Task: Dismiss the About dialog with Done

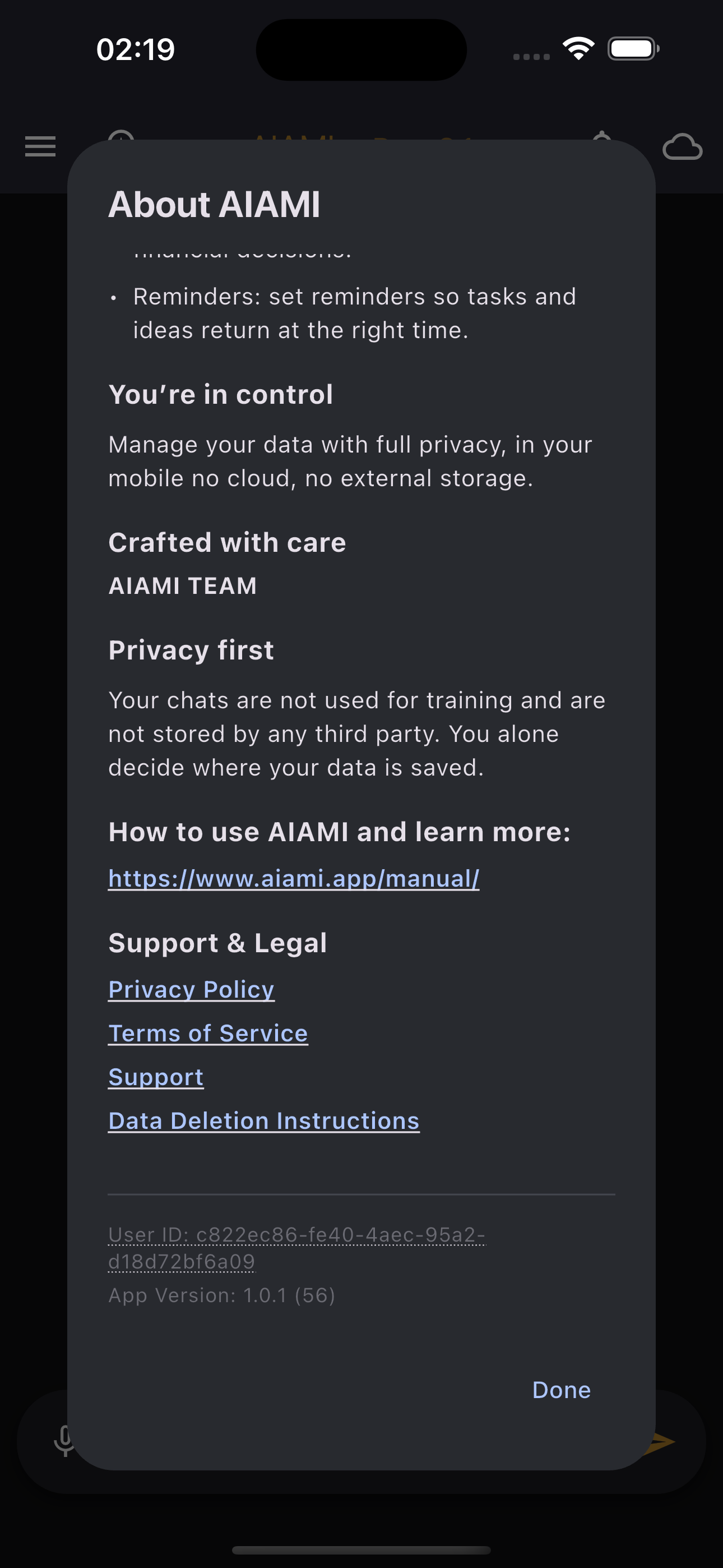Action: [x=560, y=1390]
